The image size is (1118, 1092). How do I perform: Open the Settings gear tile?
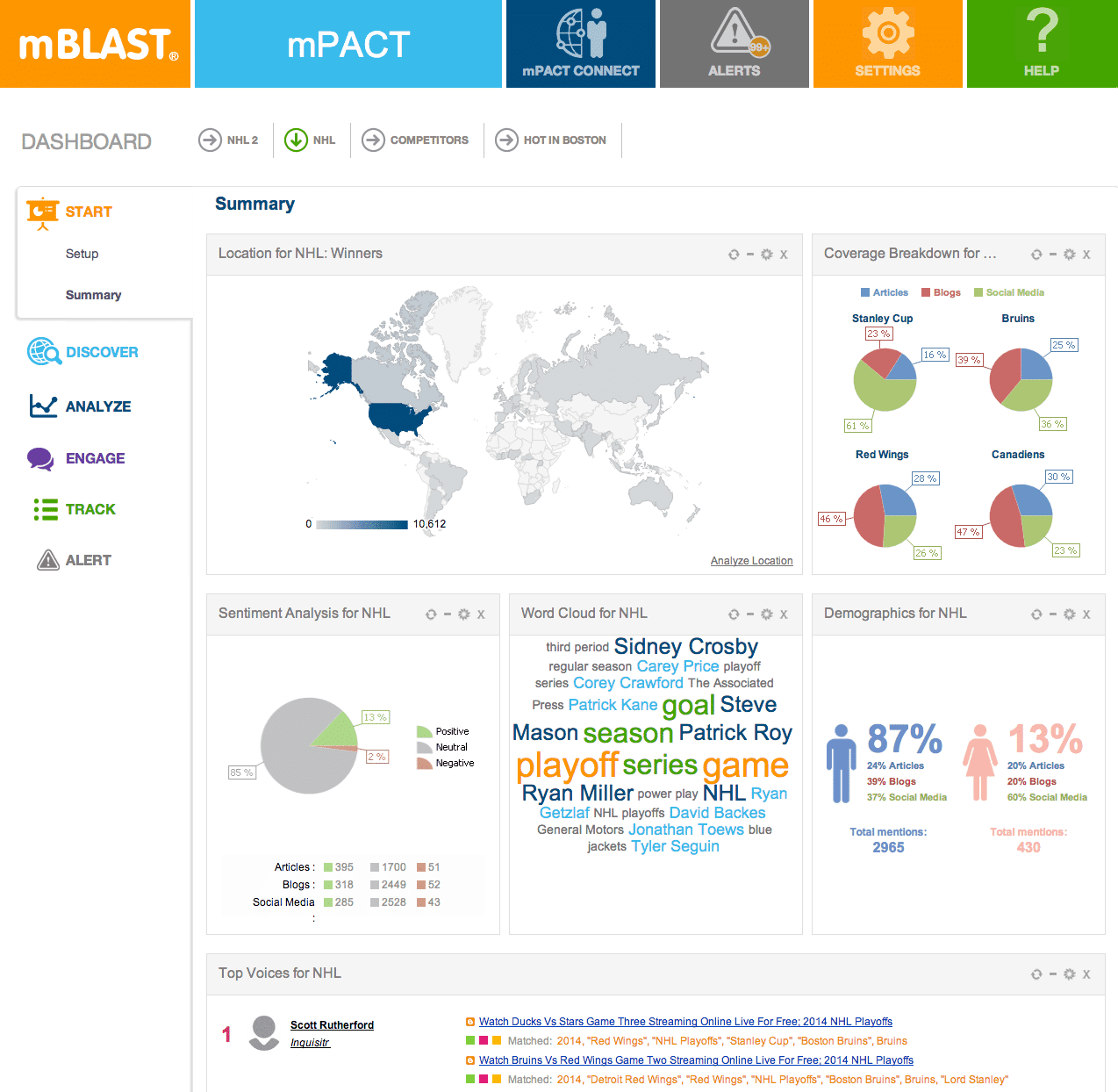click(887, 33)
